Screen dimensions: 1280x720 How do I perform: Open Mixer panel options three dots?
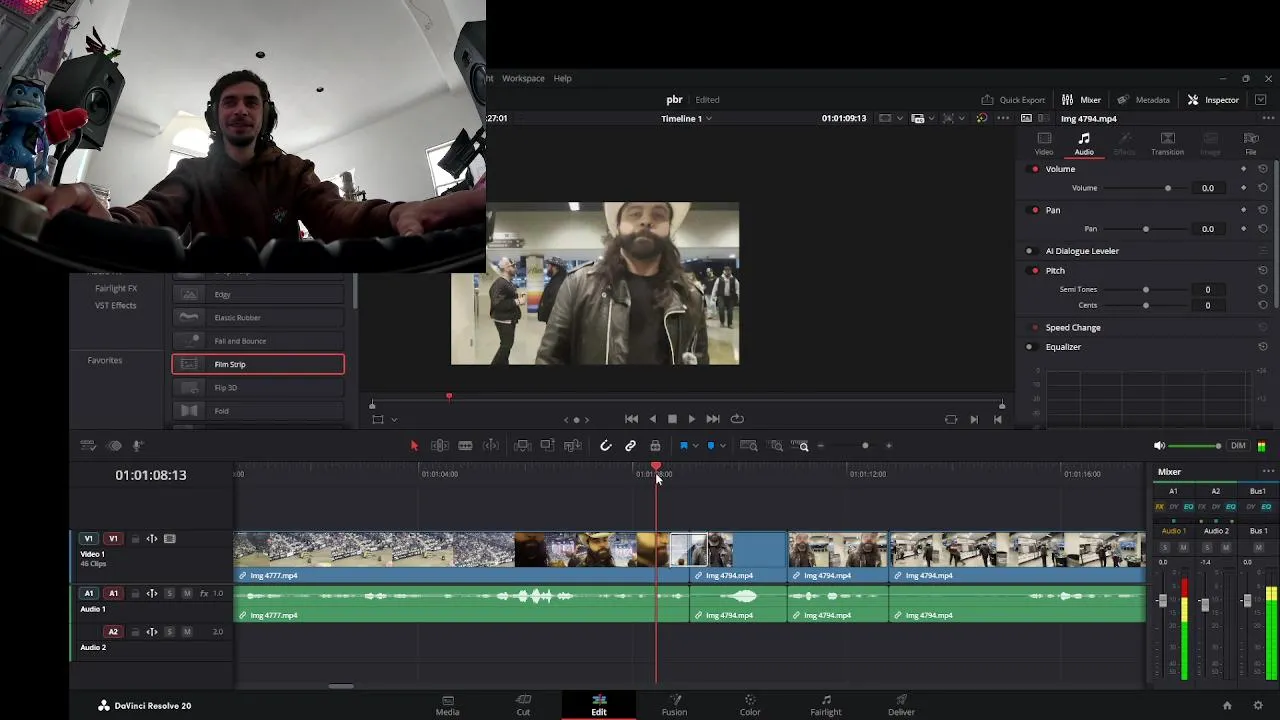coord(1268,472)
